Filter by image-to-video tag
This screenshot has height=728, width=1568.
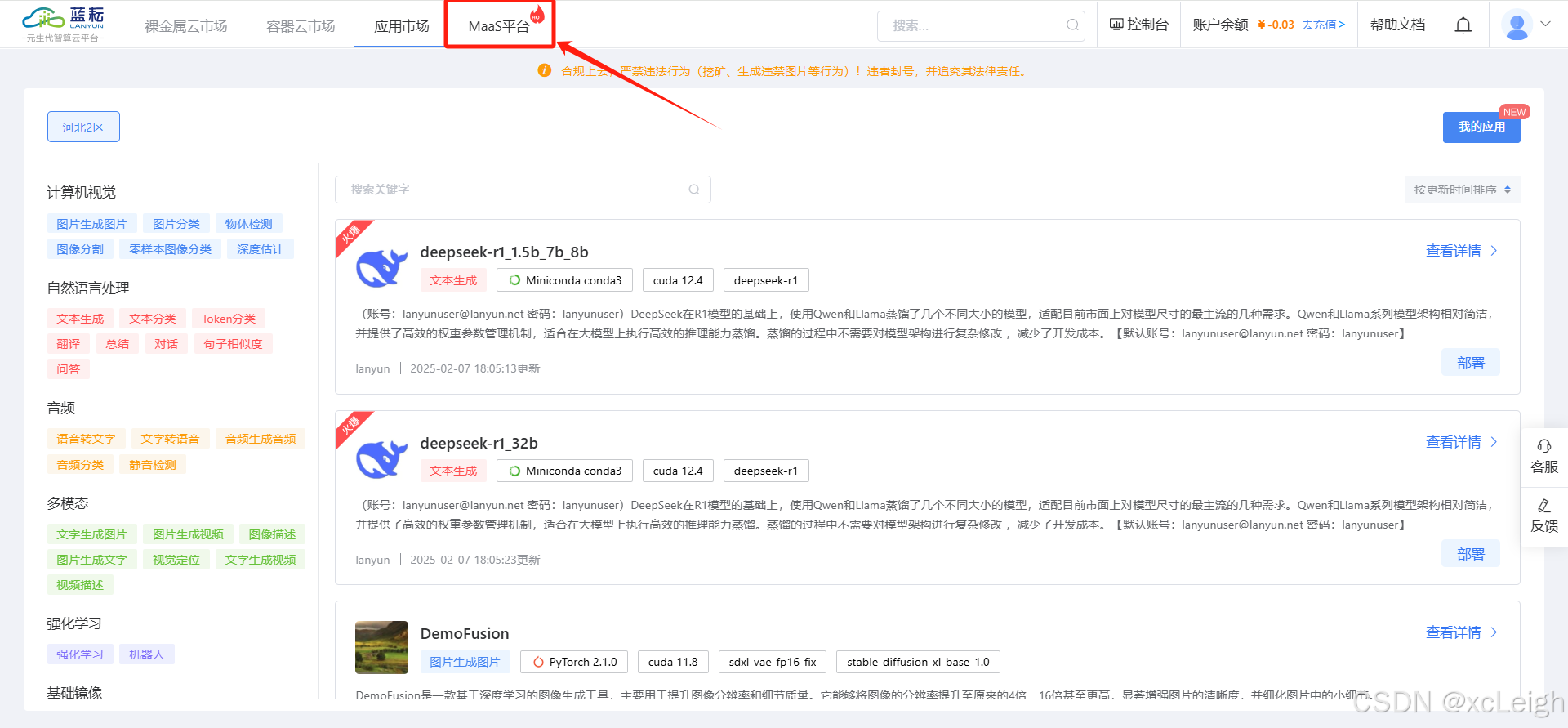pos(188,534)
